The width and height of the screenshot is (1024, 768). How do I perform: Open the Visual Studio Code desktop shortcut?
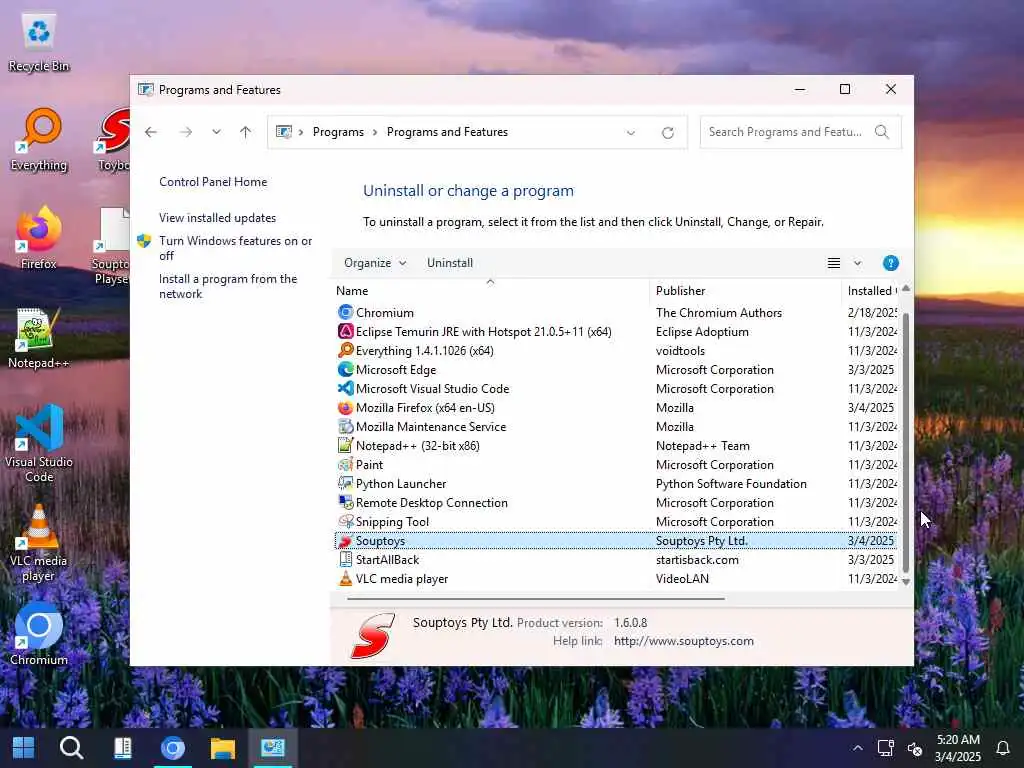(x=39, y=443)
